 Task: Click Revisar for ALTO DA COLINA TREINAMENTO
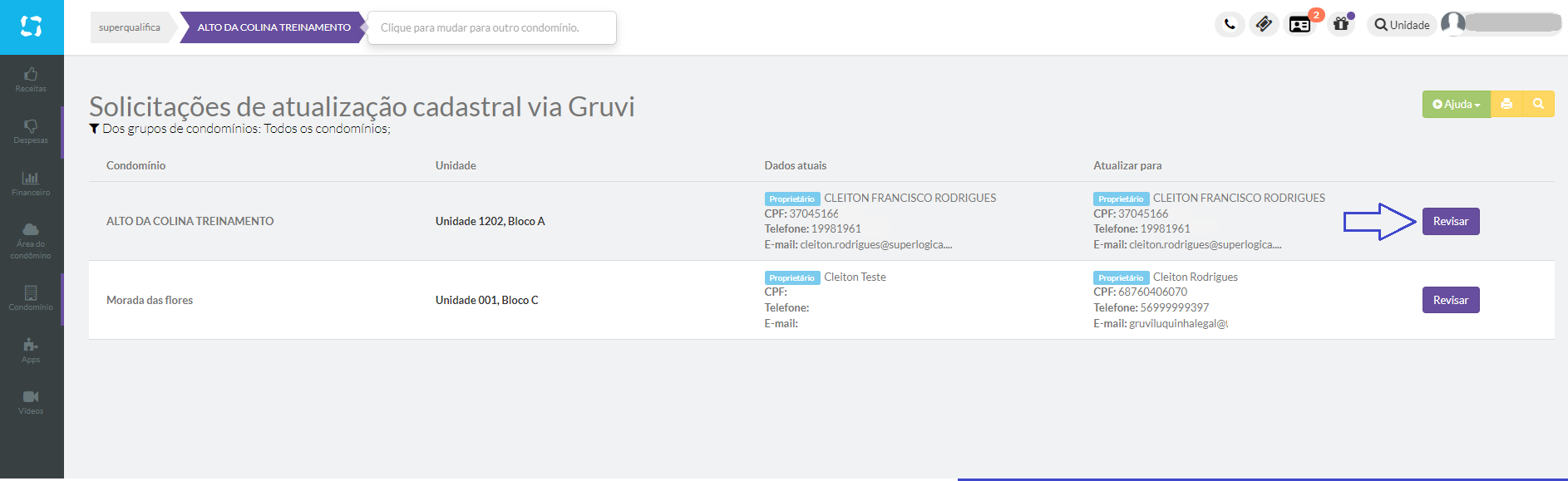coord(1450,222)
